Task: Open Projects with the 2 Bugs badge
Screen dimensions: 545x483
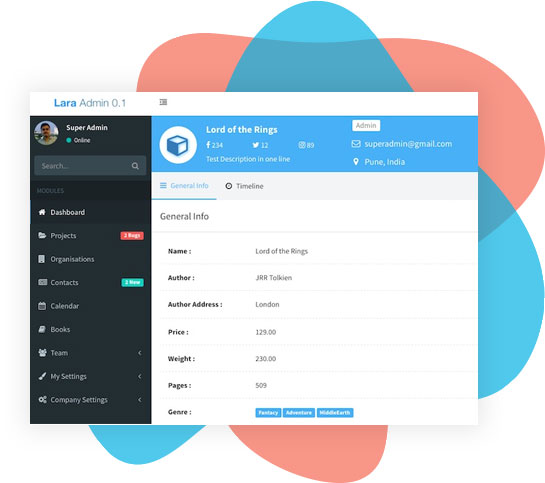Action: point(91,236)
